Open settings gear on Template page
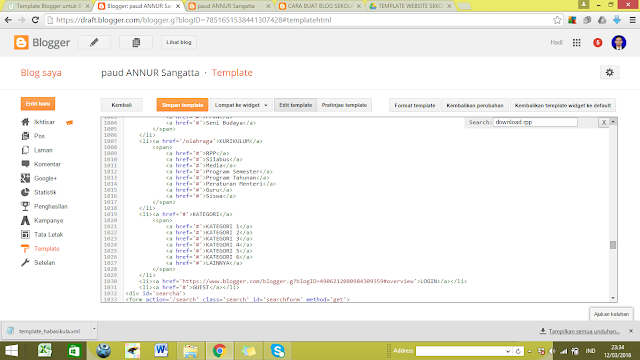Viewport: 640px width, 360px height. tap(609, 72)
